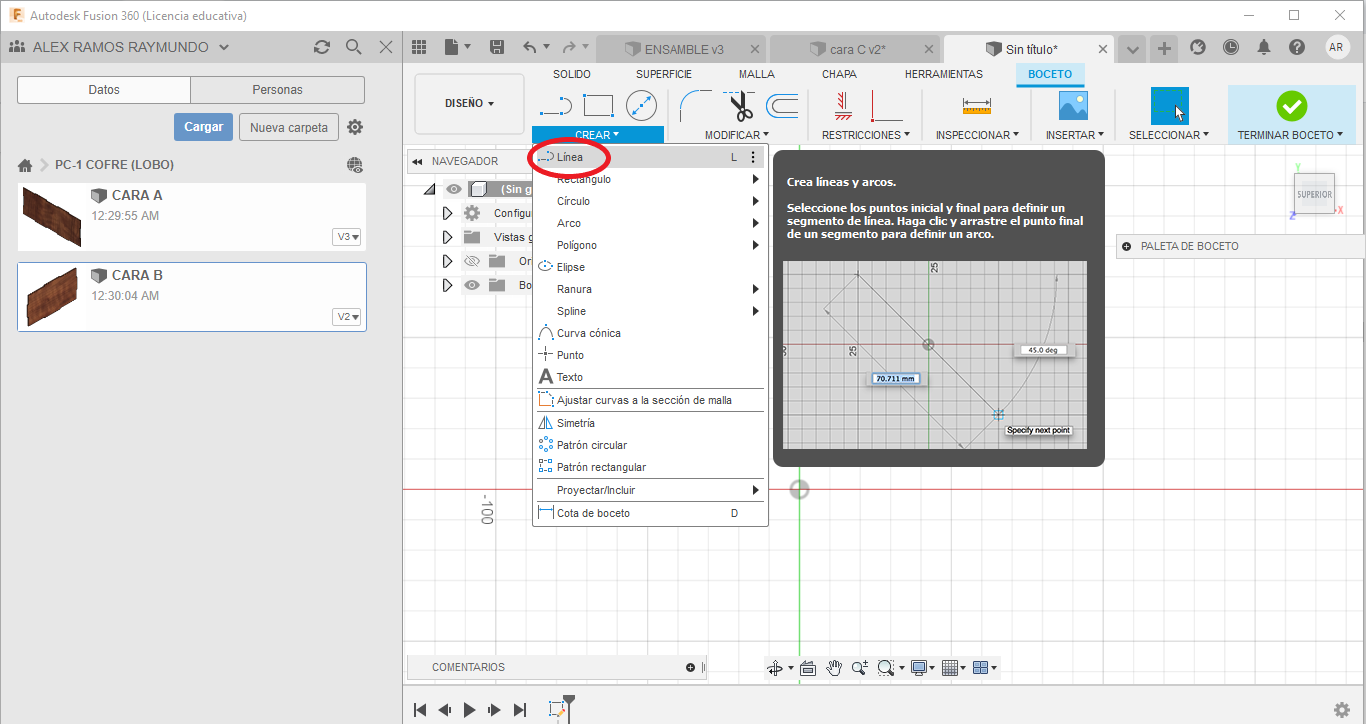Toggle visibility eye for Origen folder

click(x=472, y=261)
